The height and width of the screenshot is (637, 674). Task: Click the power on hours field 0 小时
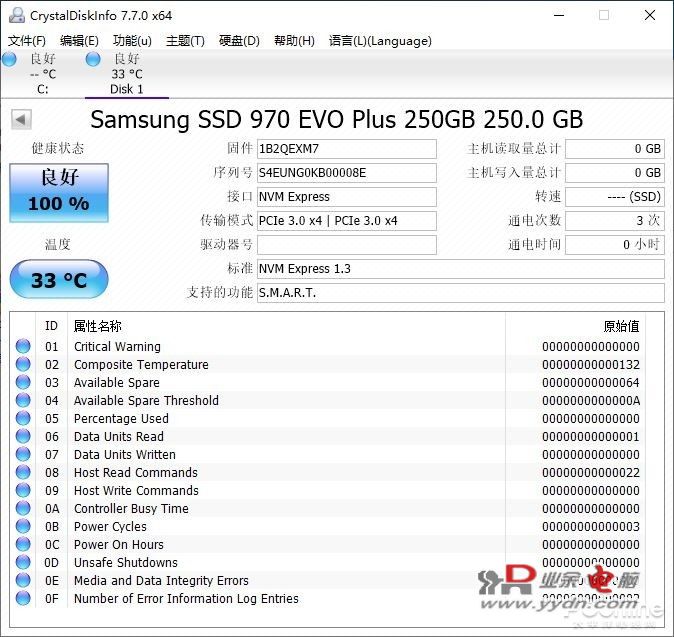pyautogui.click(x=615, y=245)
